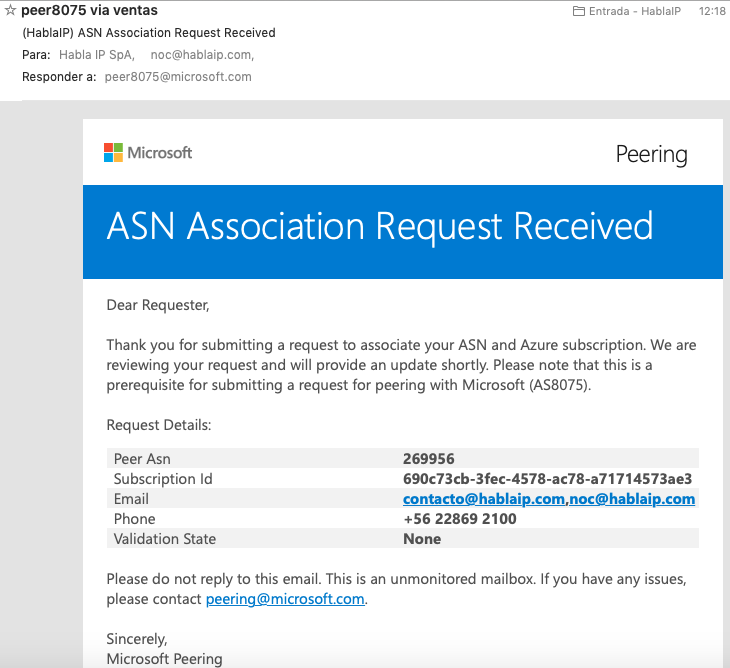Click the Entrada - HablaIP mailbox label

(635, 11)
